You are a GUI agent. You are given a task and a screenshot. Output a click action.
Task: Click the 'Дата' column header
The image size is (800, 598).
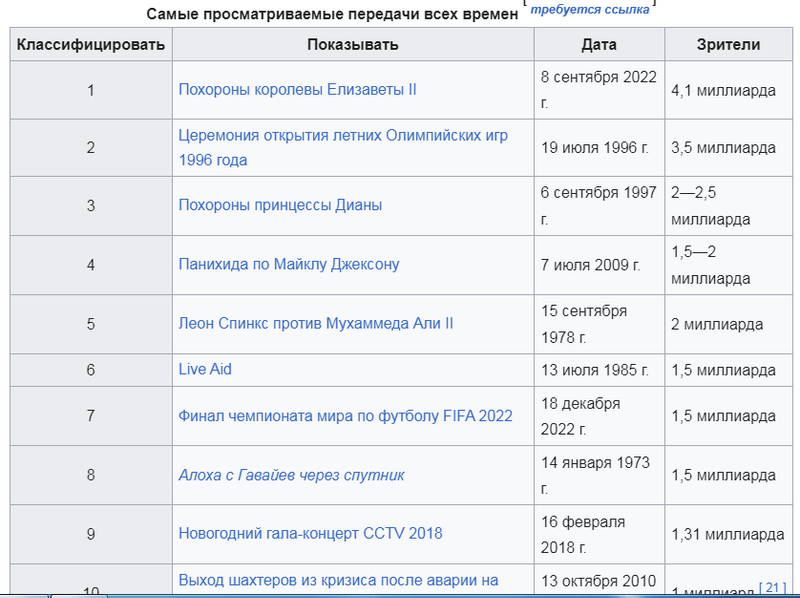pyautogui.click(x=599, y=44)
